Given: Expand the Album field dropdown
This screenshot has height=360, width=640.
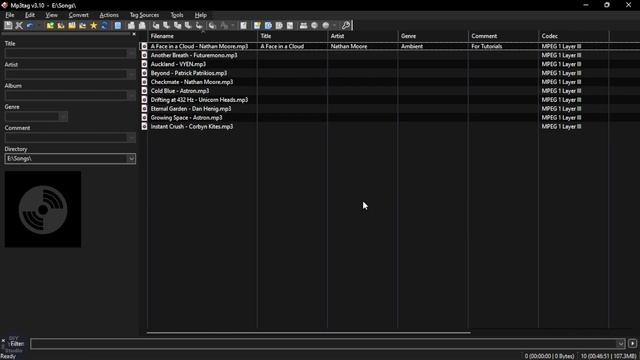Looking at the screenshot, I should 131,96.
